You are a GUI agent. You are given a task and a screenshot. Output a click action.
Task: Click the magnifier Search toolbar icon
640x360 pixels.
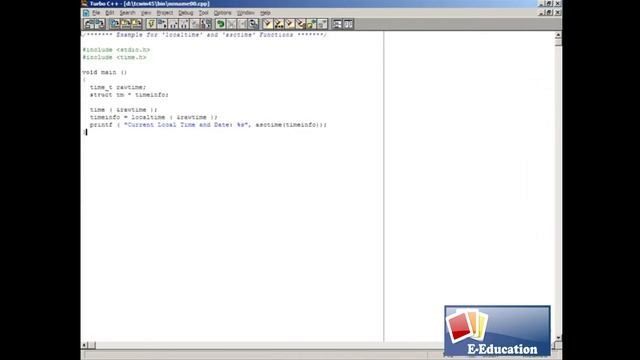click(253, 24)
